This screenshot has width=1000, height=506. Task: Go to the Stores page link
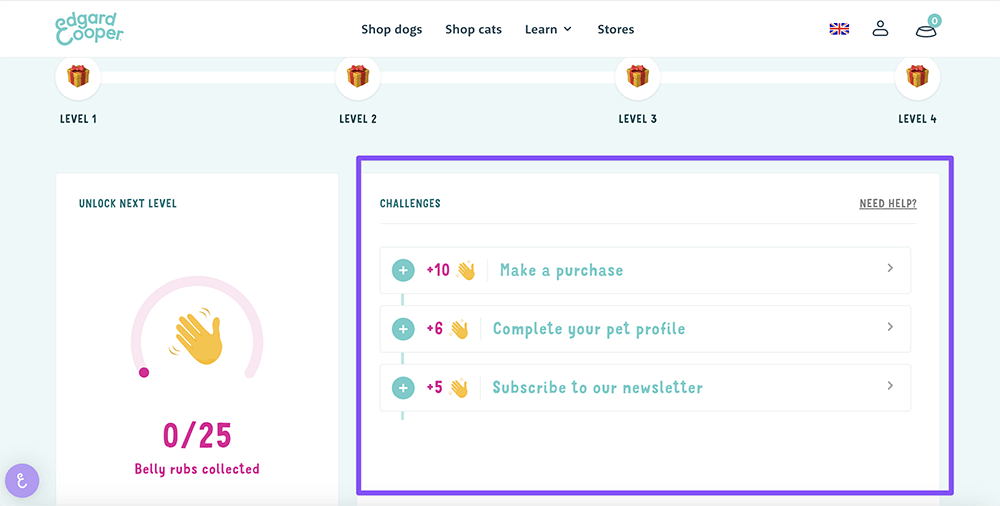click(615, 29)
